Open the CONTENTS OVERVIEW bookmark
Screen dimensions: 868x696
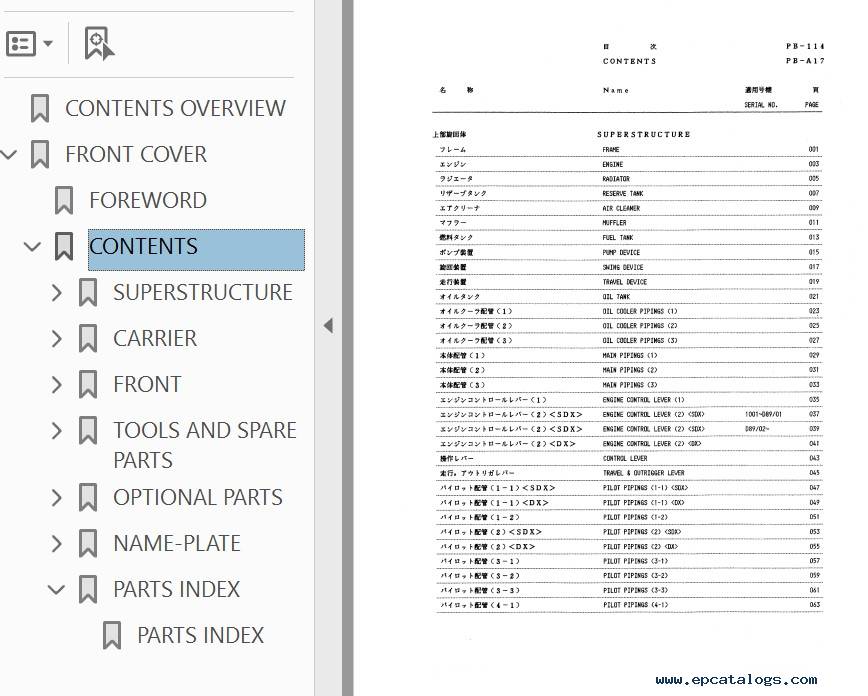tap(175, 109)
